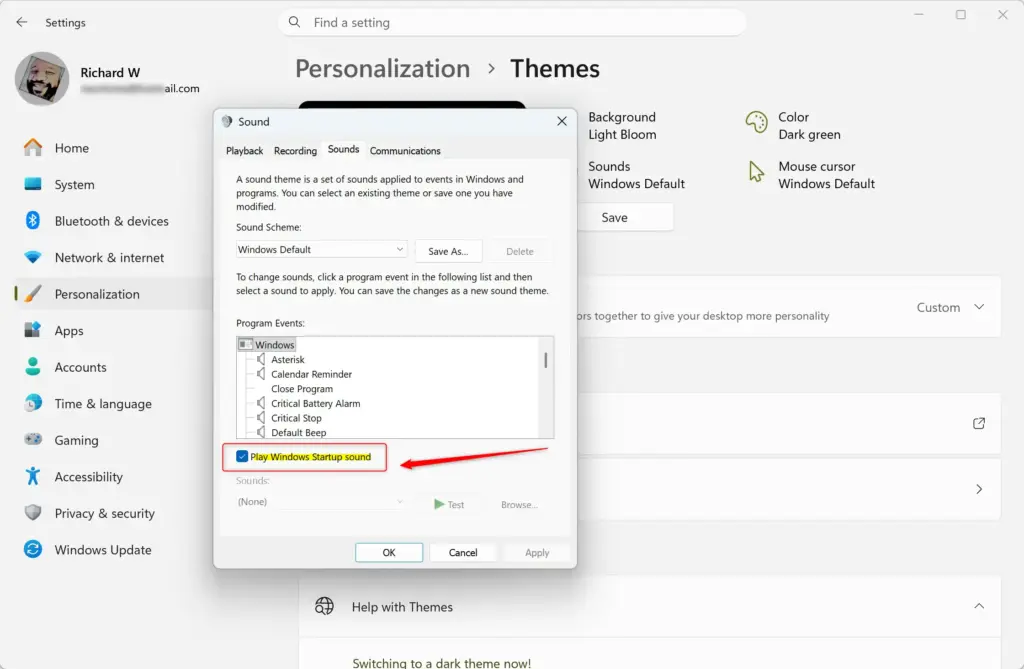Click speaker icon beside Default Beep

click(x=261, y=432)
